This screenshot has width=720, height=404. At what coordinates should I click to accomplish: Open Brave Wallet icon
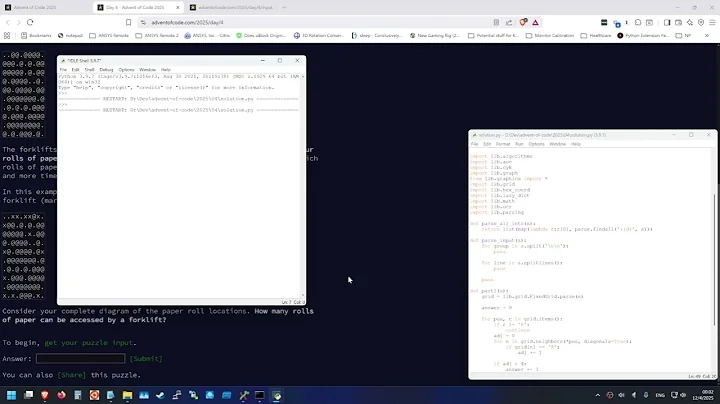point(678,22)
